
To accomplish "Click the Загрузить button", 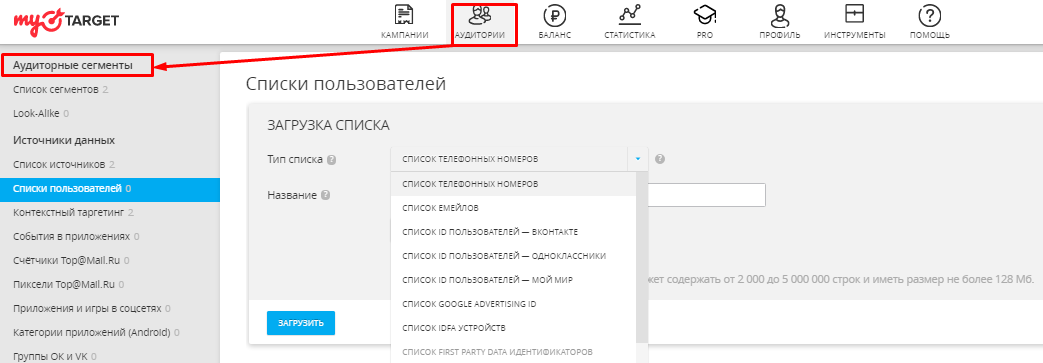I will 301,323.
